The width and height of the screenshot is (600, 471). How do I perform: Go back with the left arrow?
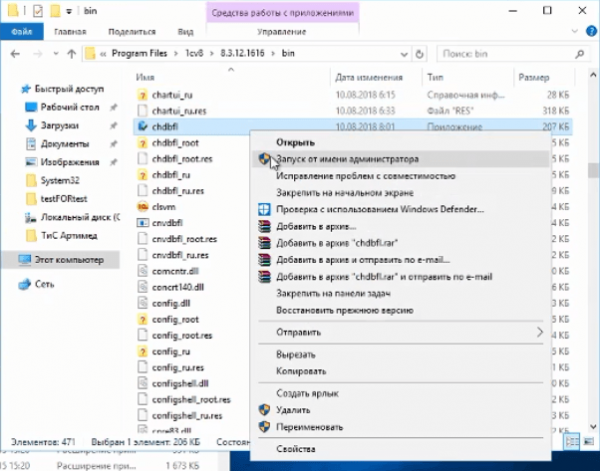point(15,54)
